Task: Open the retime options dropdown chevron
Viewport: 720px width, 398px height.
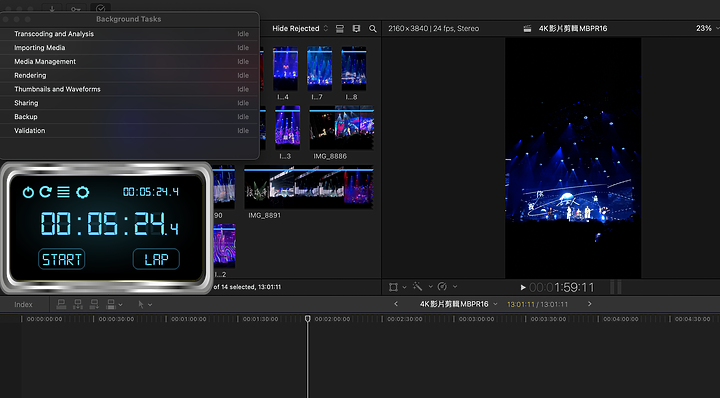Action: [455, 287]
